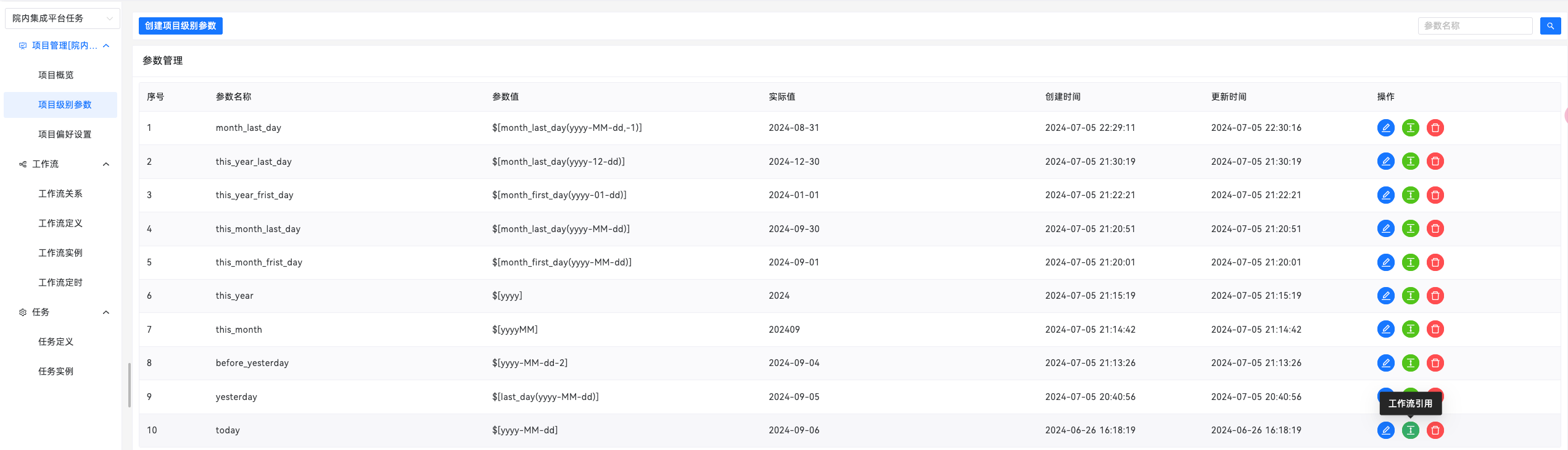The width and height of the screenshot is (1568, 450).
Task: Click value $[yyyy-MM-dd-2]
Action: click(x=530, y=363)
